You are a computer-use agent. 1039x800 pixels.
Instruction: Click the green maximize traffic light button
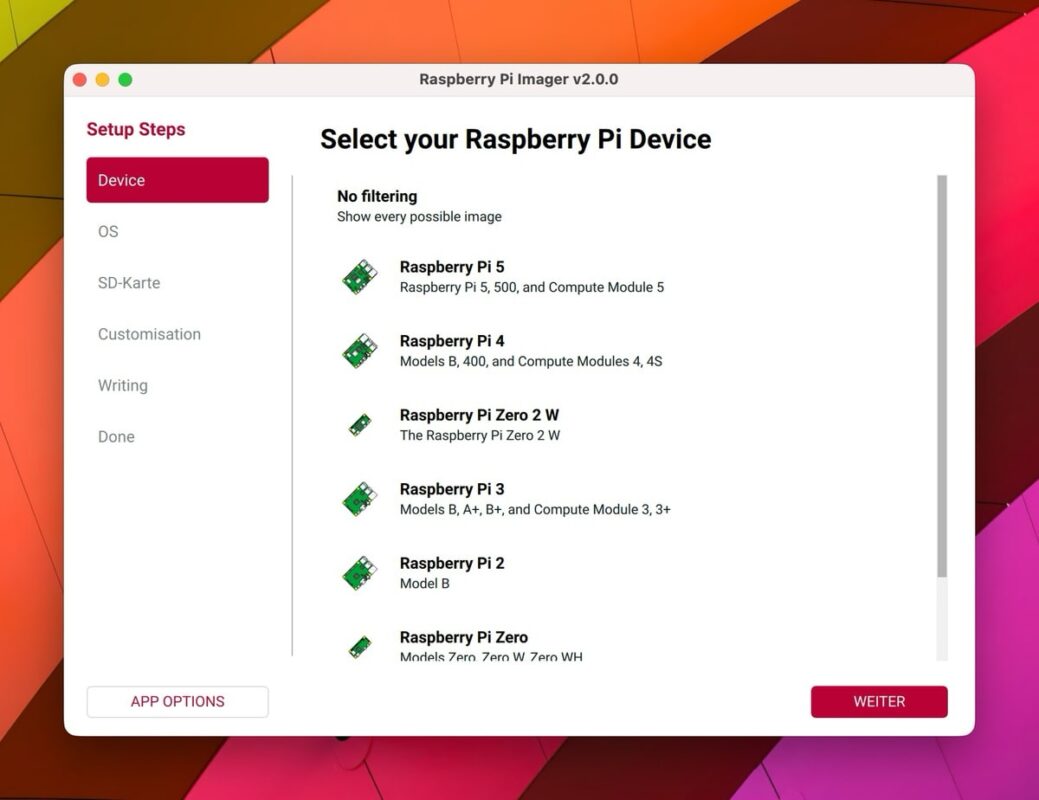[125, 79]
